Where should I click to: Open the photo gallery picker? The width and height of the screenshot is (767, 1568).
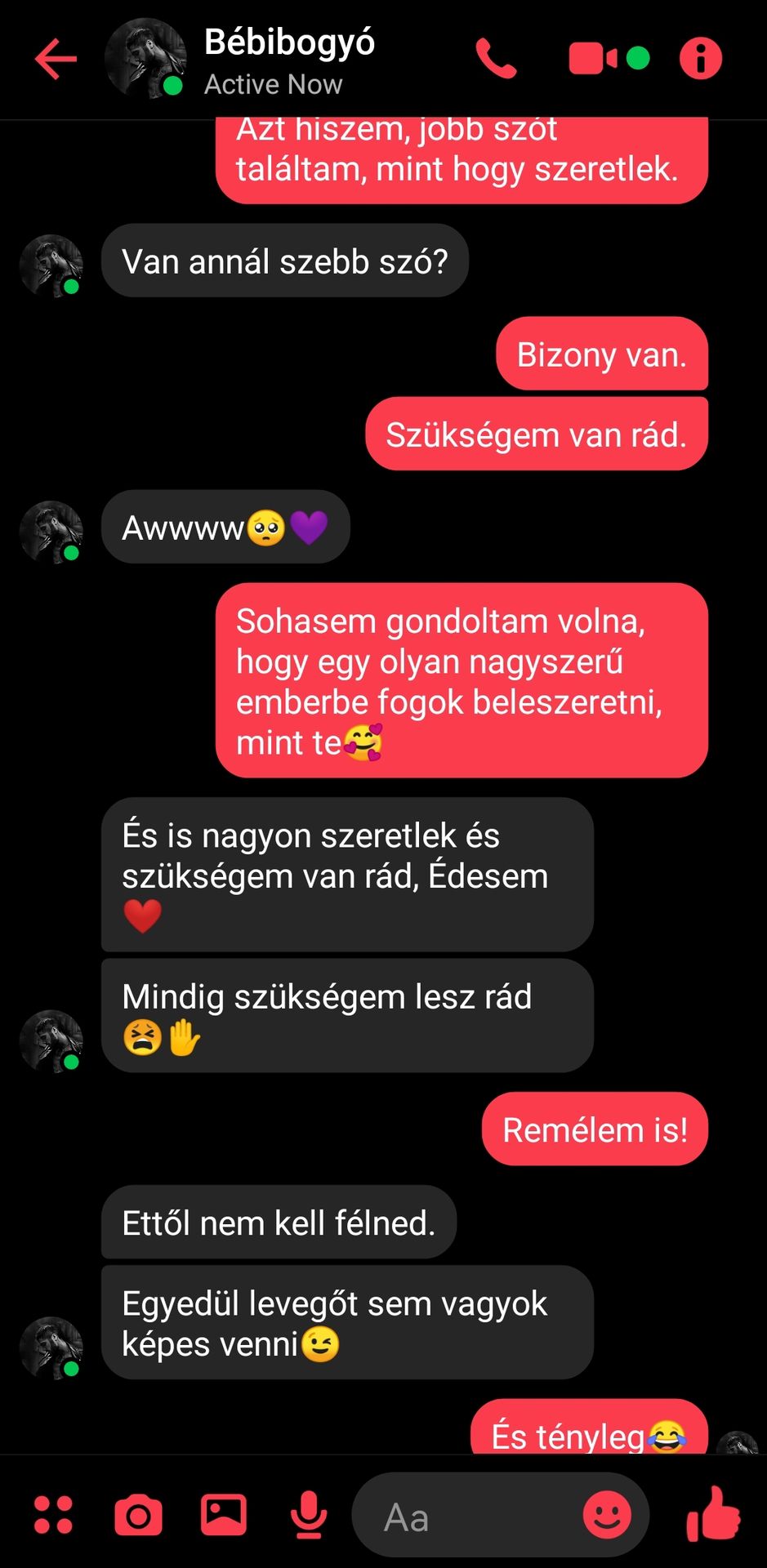coord(224,1515)
